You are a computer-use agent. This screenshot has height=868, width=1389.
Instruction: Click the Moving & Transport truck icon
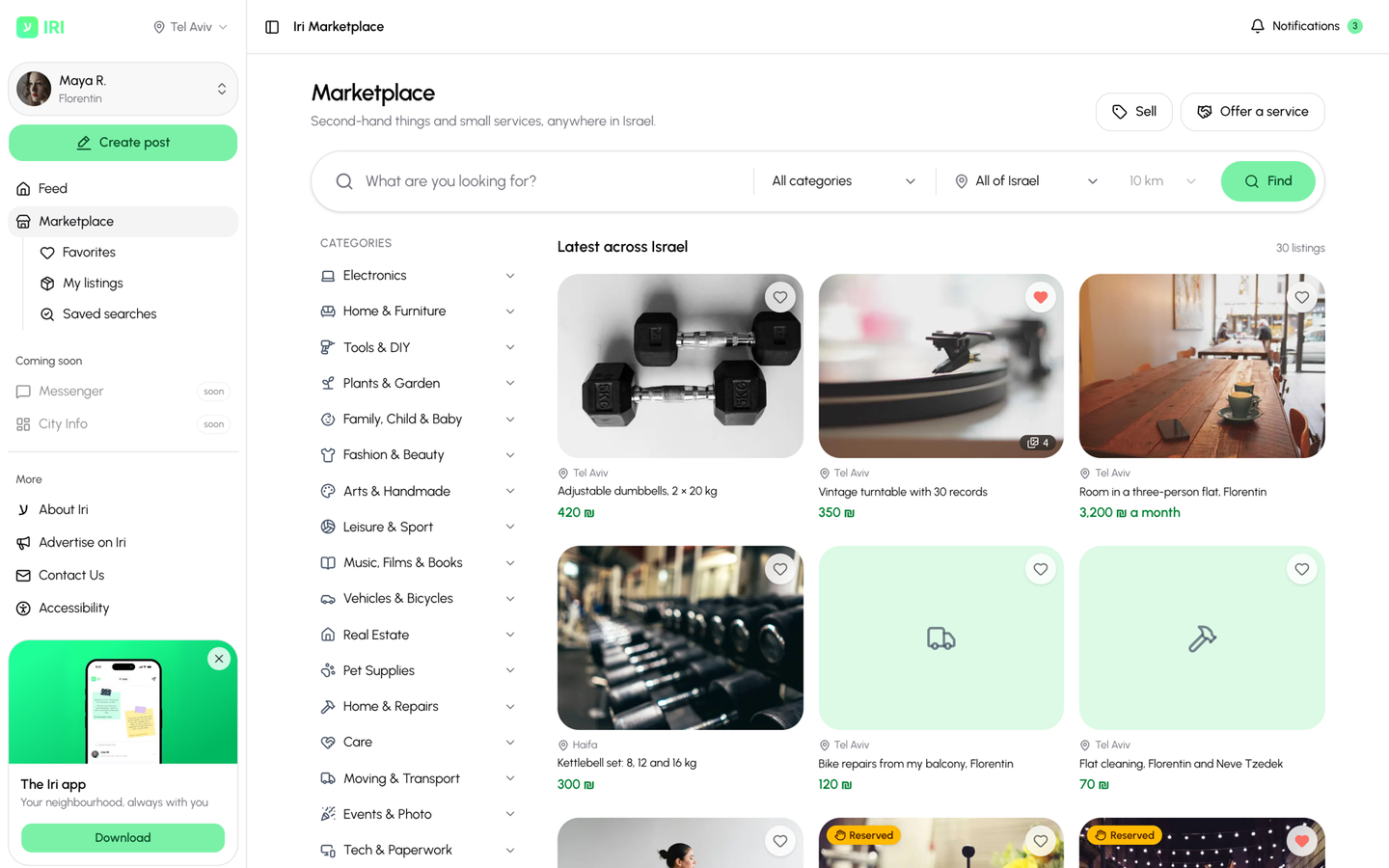click(x=328, y=778)
